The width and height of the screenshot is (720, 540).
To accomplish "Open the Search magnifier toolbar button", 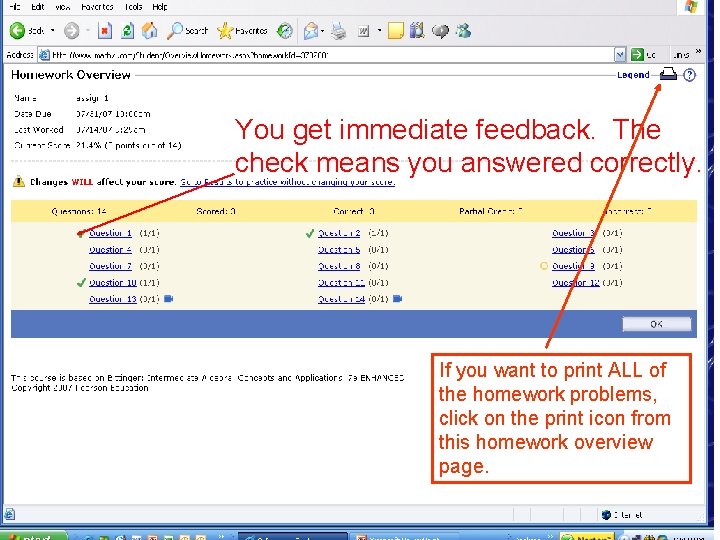I will pos(187,31).
